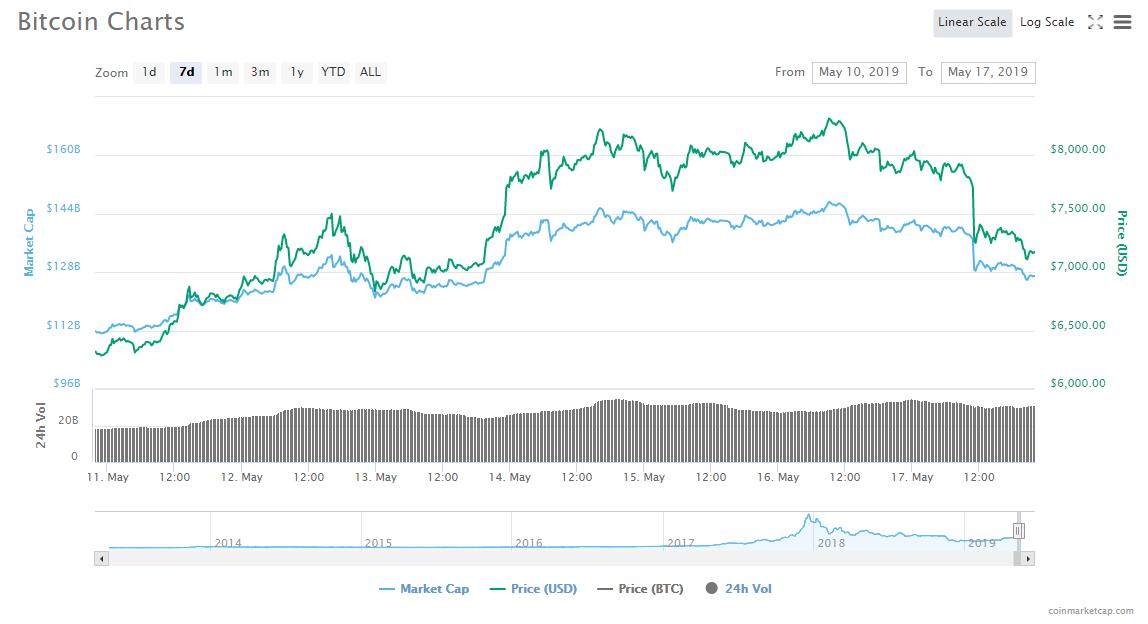
Task: Click the From date field
Action: click(859, 72)
